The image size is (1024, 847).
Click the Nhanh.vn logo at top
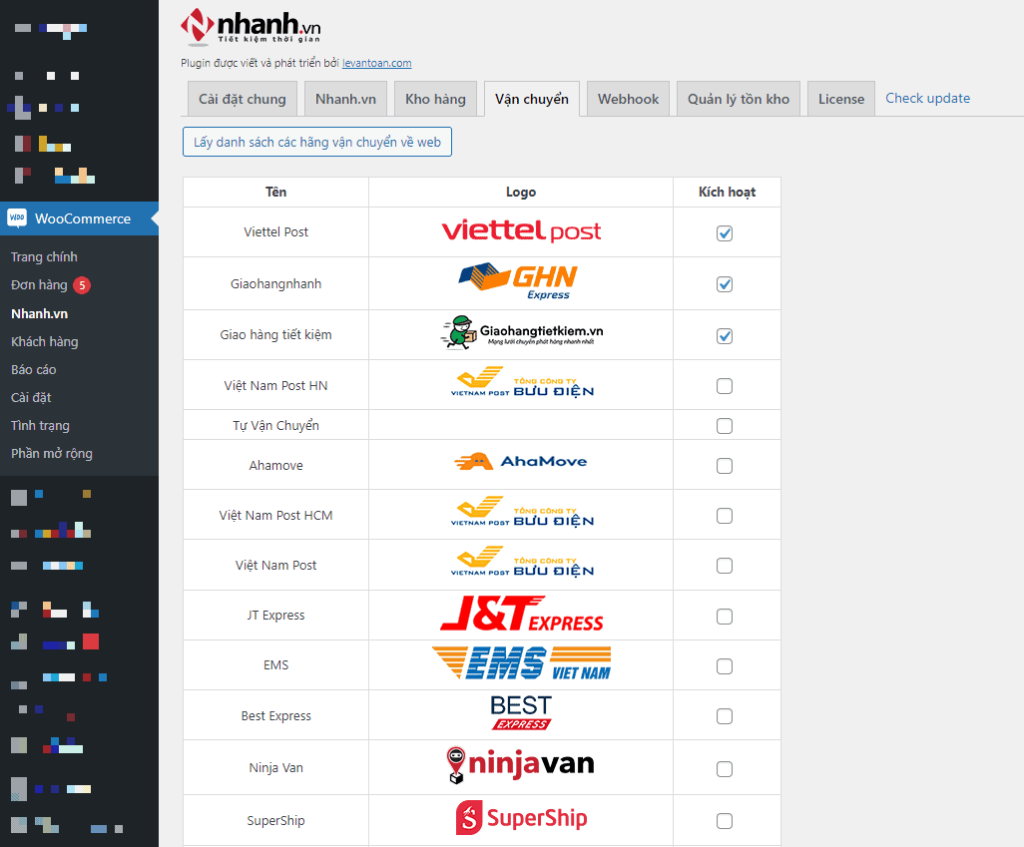tap(251, 24)
